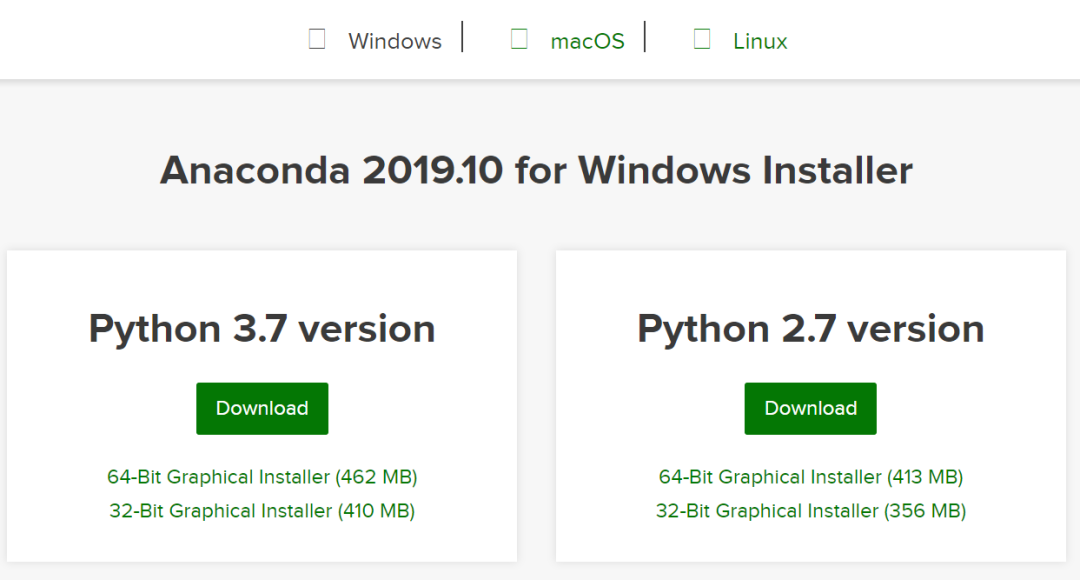Click the Windows platform icon
This screenshot has width=1080, height=580.
[317, 40]
